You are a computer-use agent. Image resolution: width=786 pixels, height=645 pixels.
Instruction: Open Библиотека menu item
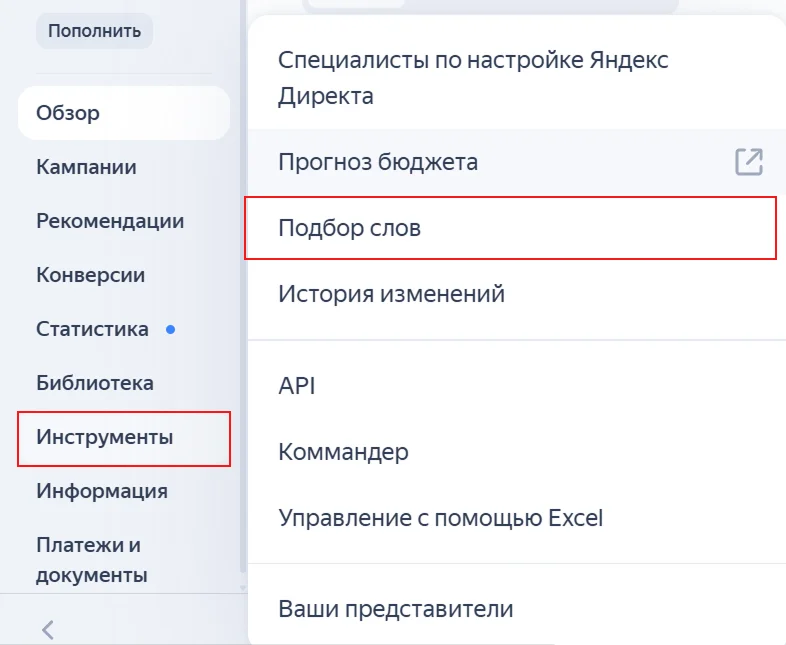[x=94, y=383]
